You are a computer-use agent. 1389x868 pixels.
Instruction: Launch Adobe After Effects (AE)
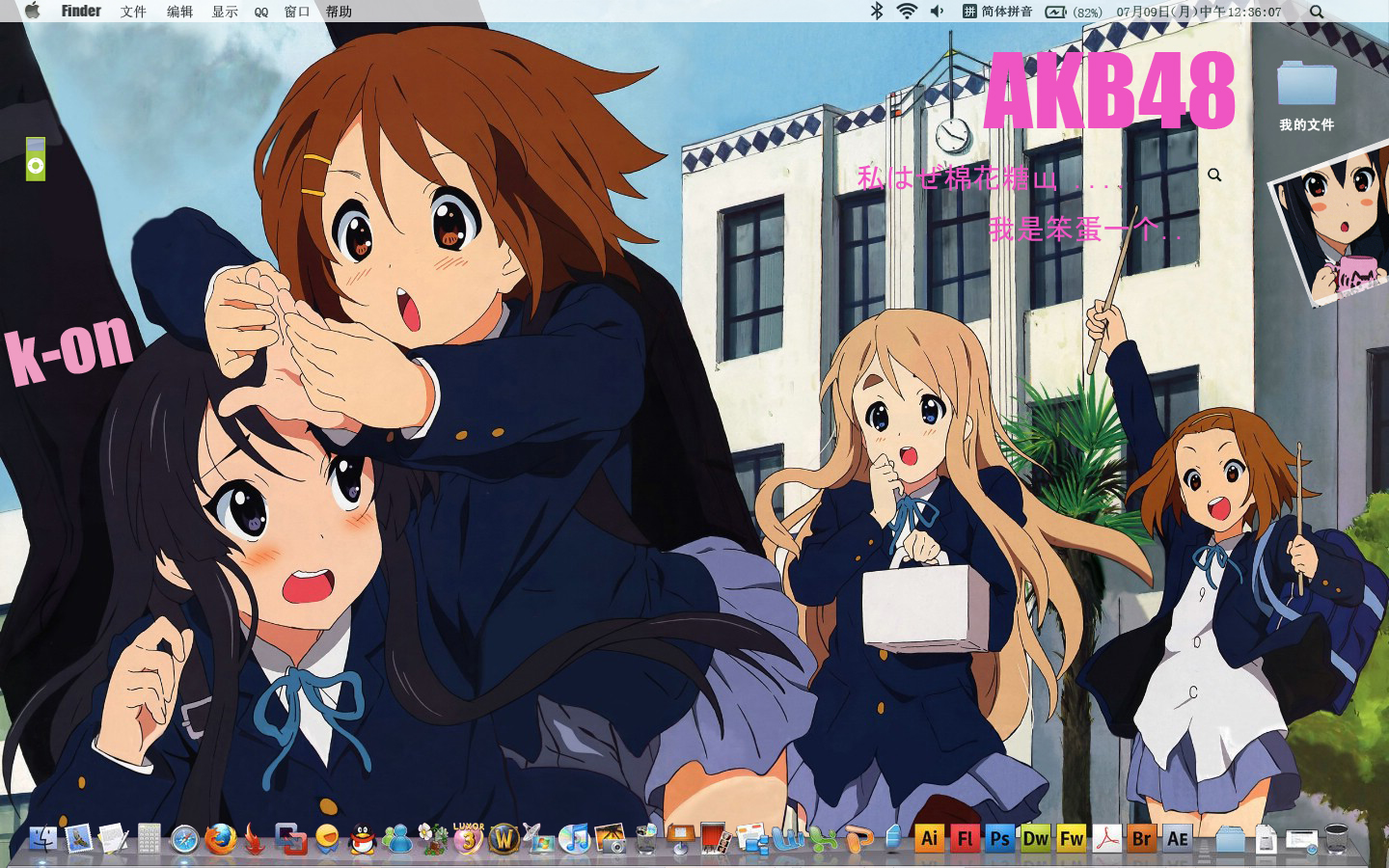pos(1178,838)
